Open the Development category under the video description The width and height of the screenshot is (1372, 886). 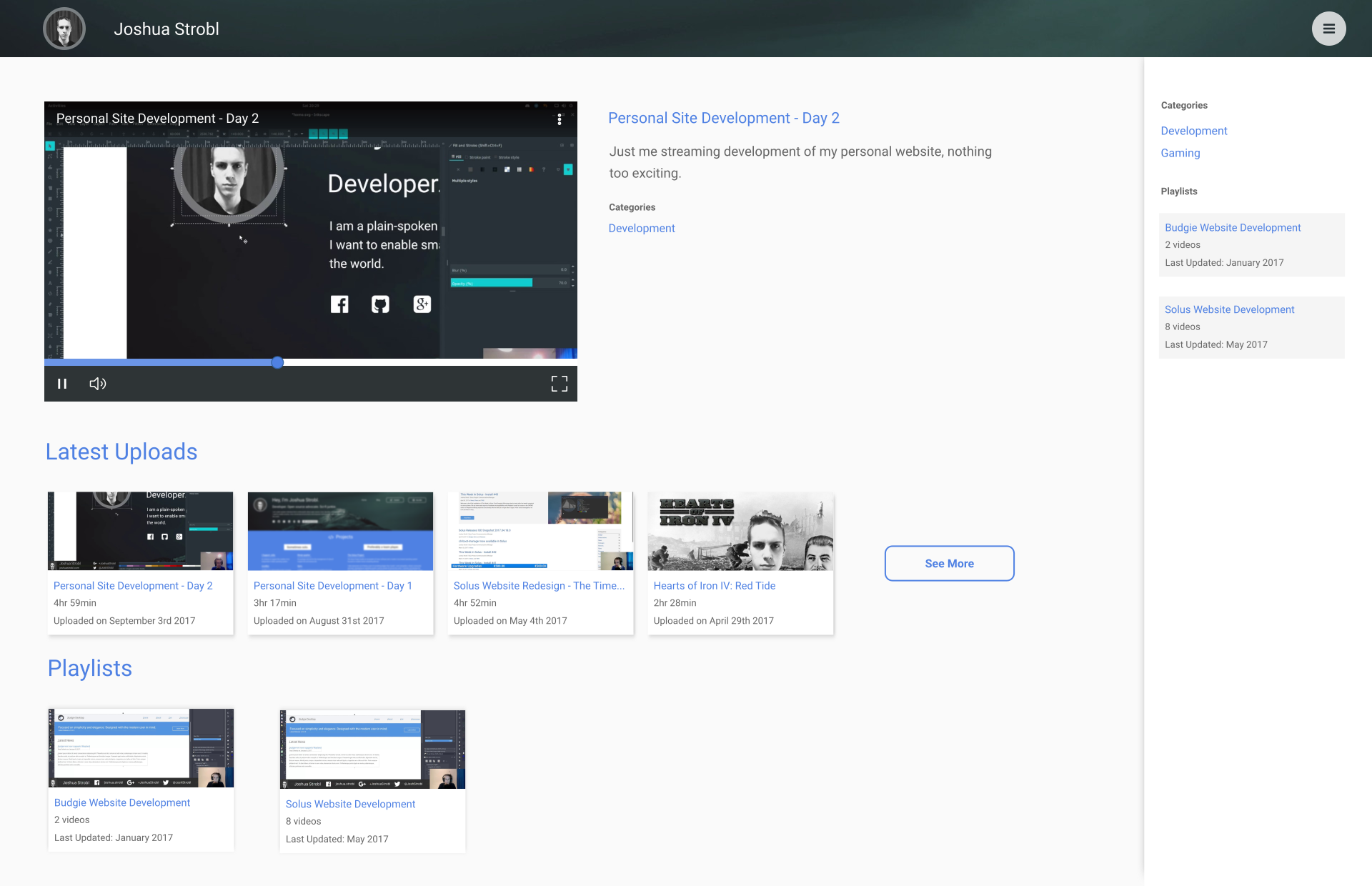(642, 228)
